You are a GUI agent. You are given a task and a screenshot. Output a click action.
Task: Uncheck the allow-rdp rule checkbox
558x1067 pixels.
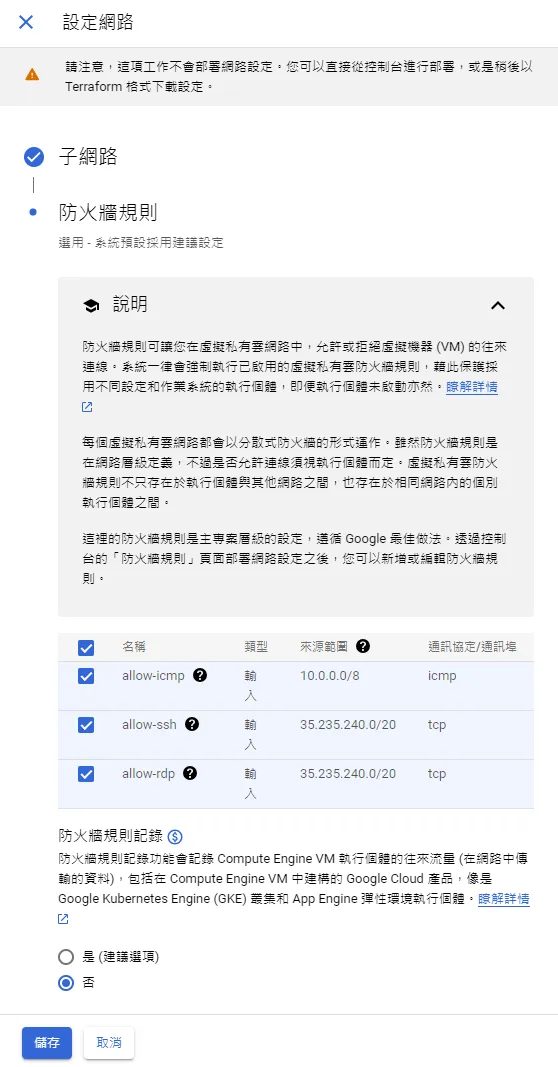(x=86, y=774)
